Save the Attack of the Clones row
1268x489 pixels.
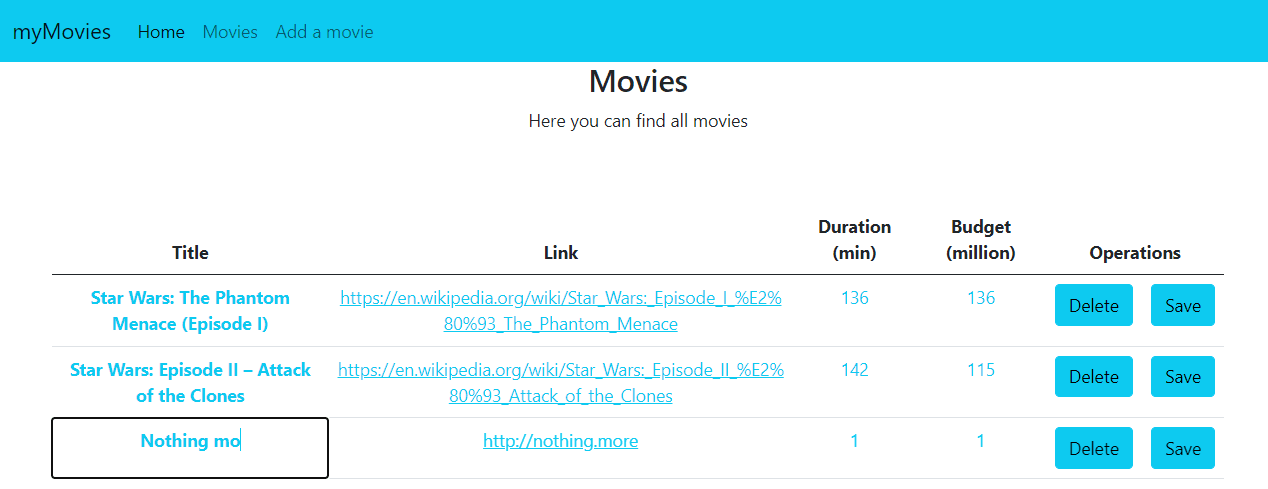1182,377
